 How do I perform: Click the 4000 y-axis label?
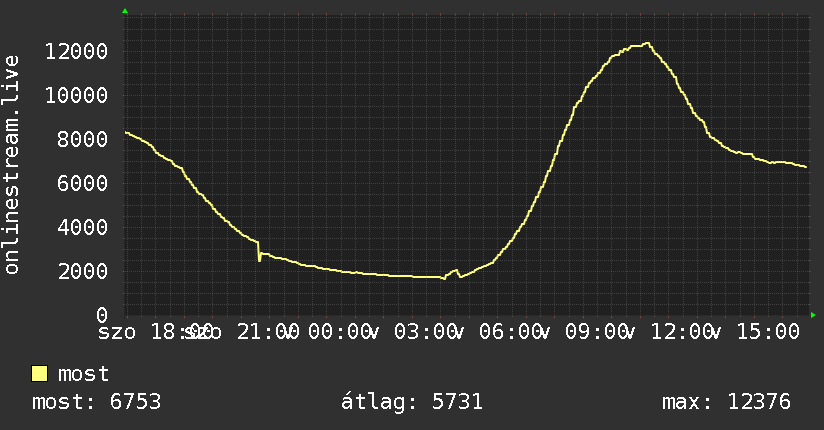(x=83, y=227)
